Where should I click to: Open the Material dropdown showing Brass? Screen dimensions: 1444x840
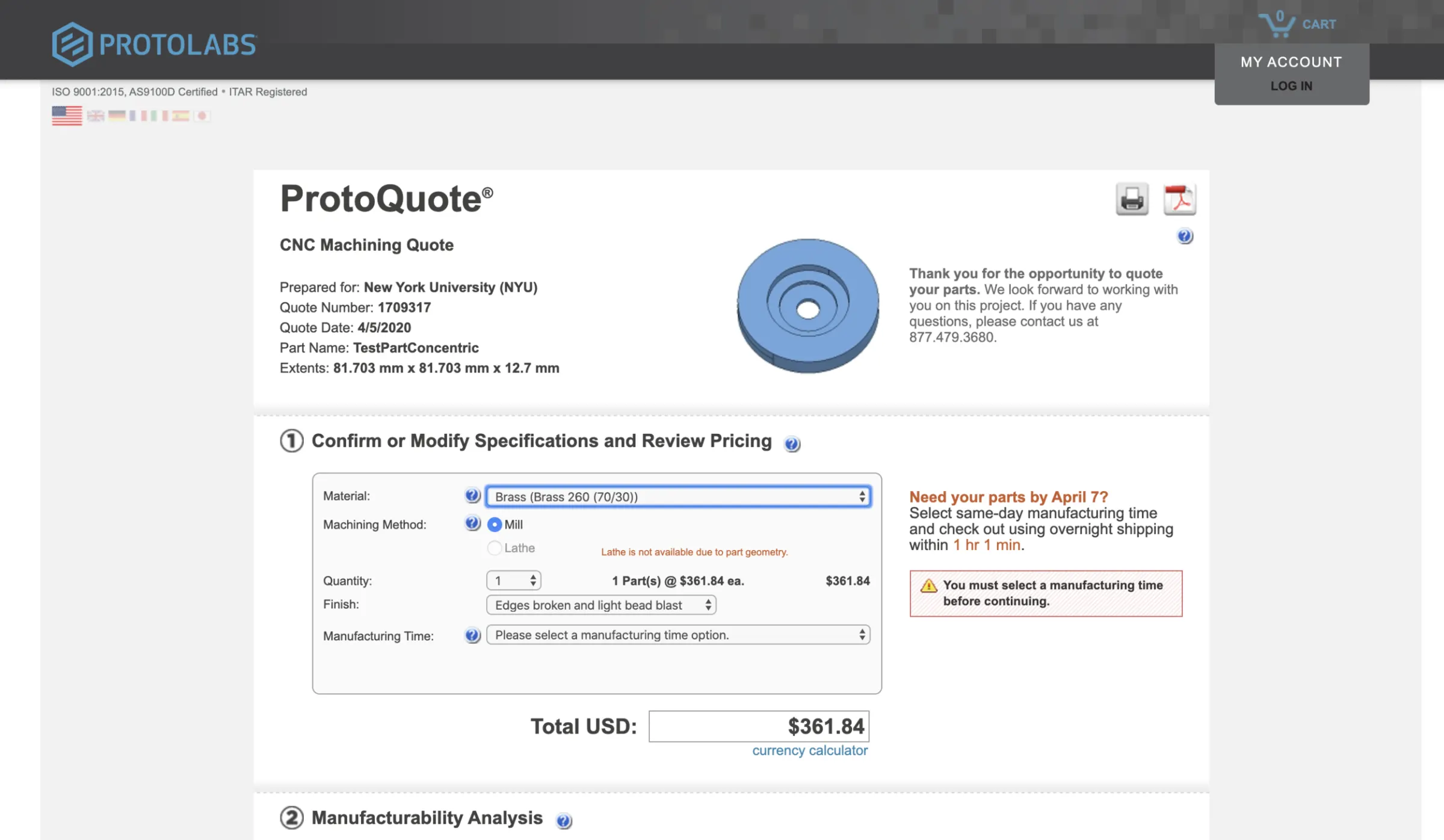(x=678, y=496)
